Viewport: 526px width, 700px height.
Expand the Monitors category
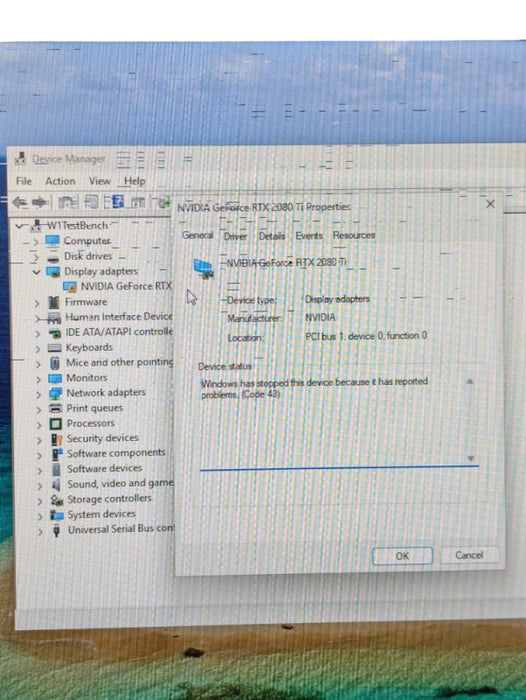(39, 379)
